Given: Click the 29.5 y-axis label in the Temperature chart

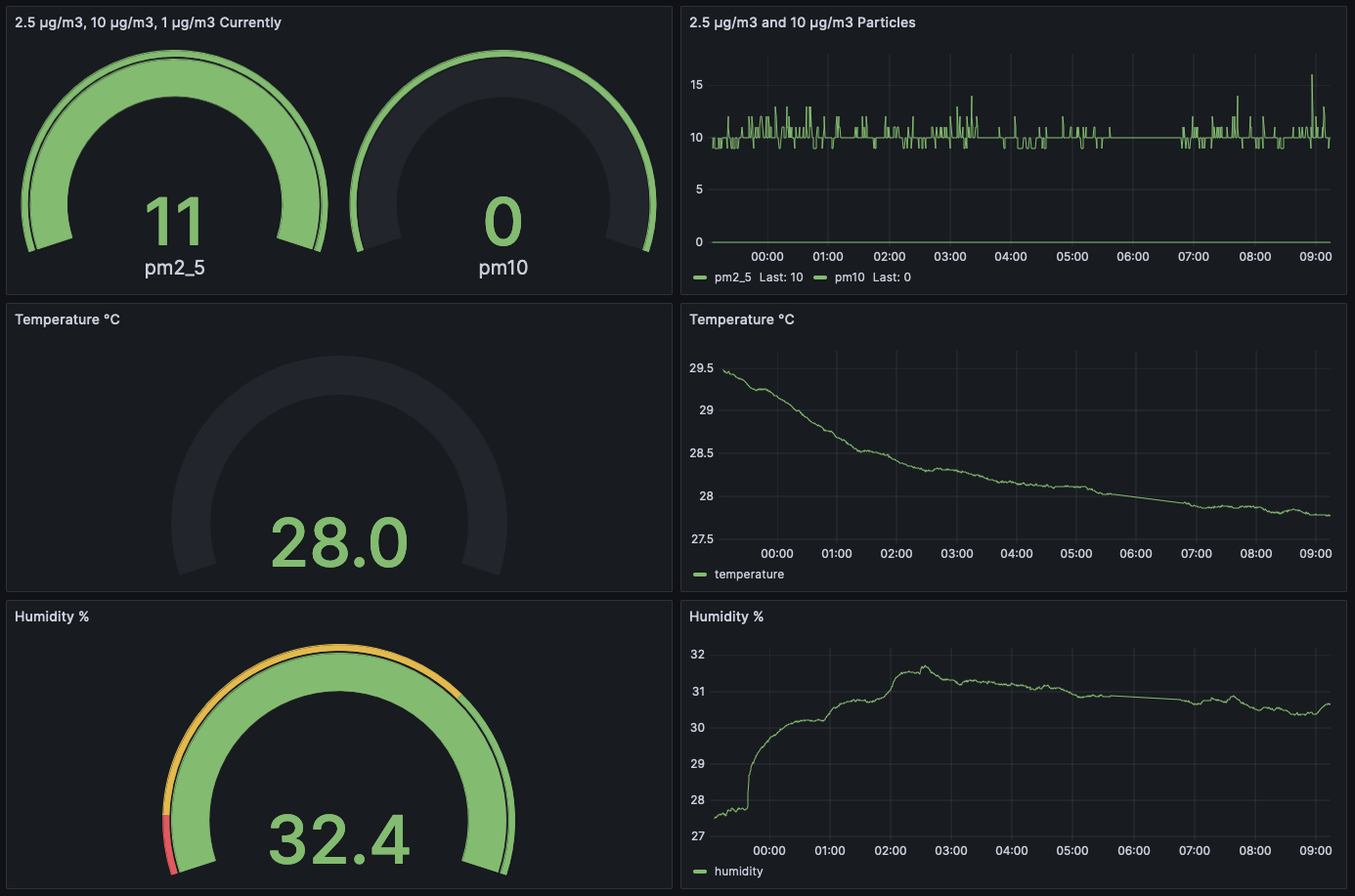Looking at the screenshot, I should pyautogui.click(x=701, y=368).
